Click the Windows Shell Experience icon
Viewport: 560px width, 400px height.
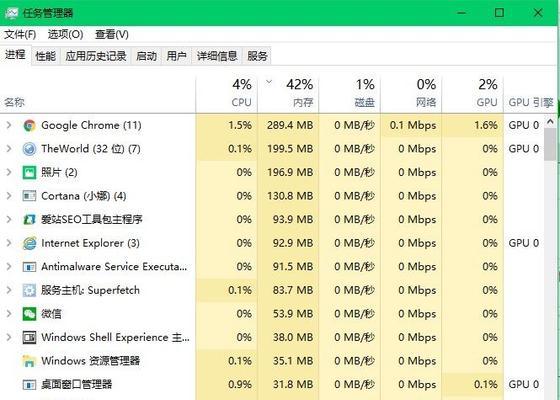tap(29, 338)
